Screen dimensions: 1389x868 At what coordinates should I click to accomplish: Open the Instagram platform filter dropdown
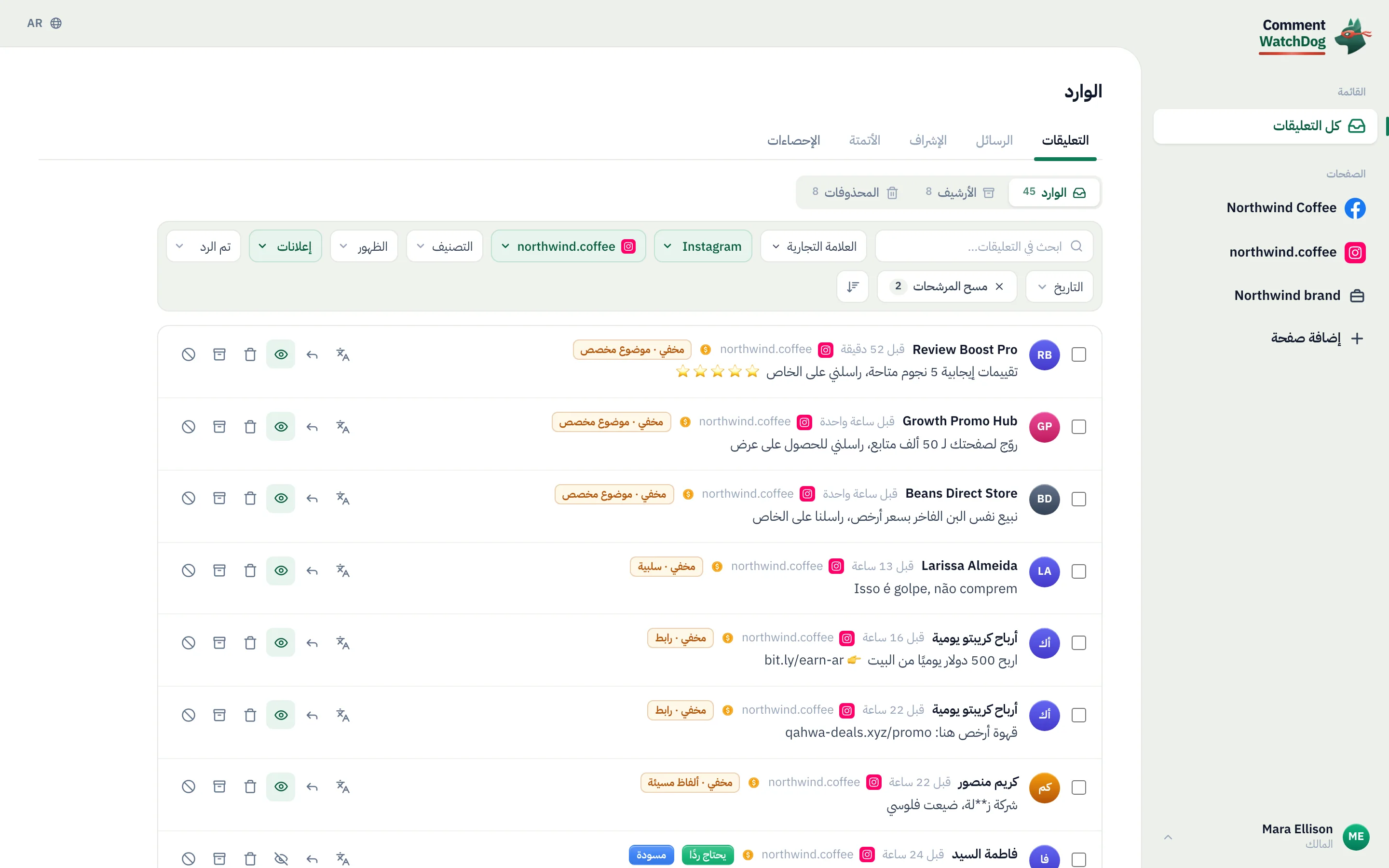click(703, 246)
